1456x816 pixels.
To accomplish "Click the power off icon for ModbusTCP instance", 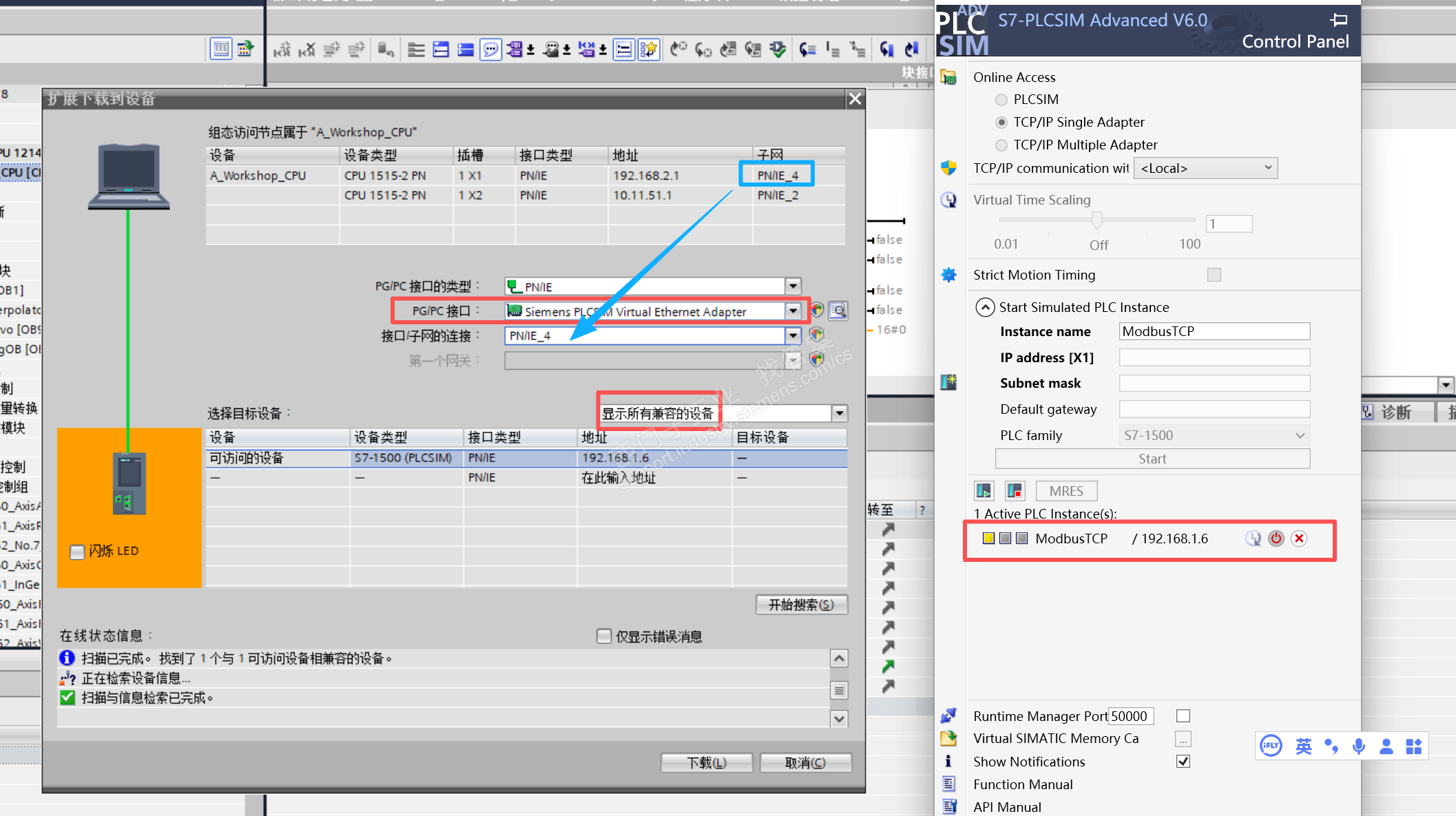I will coord(1276,538).
